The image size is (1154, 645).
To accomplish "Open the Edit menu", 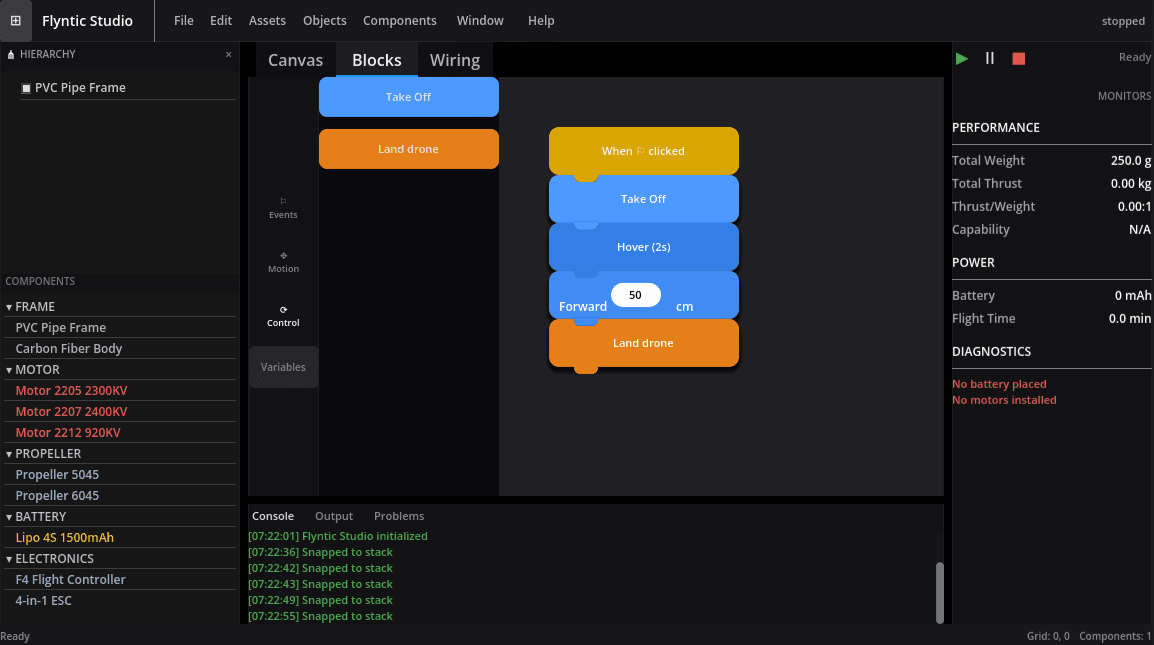I will click(221, 21).
